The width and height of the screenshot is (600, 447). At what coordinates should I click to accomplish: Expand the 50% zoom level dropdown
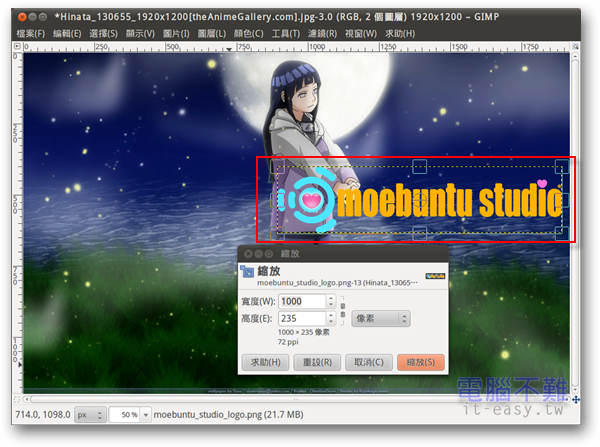click(x=145, y=414)
